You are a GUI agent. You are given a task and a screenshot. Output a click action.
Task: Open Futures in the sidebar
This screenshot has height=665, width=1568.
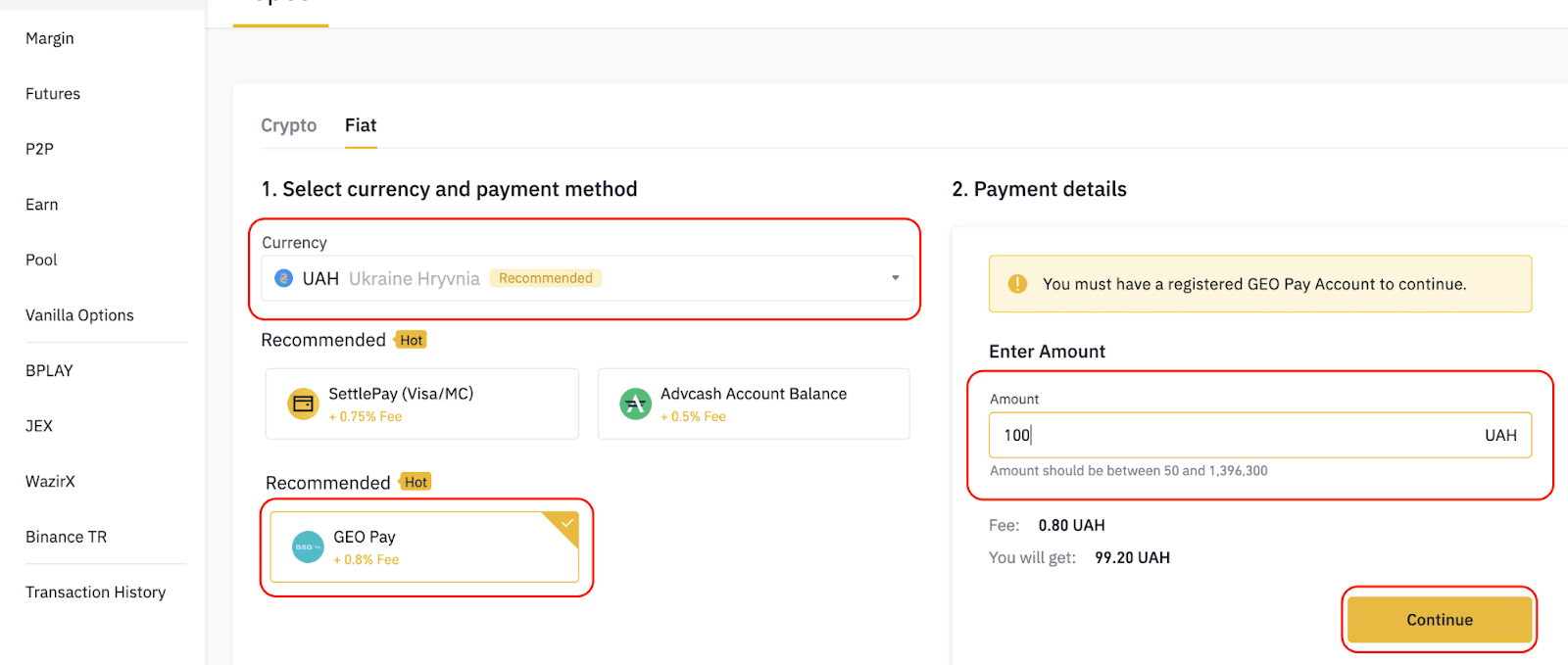[53, 94]
